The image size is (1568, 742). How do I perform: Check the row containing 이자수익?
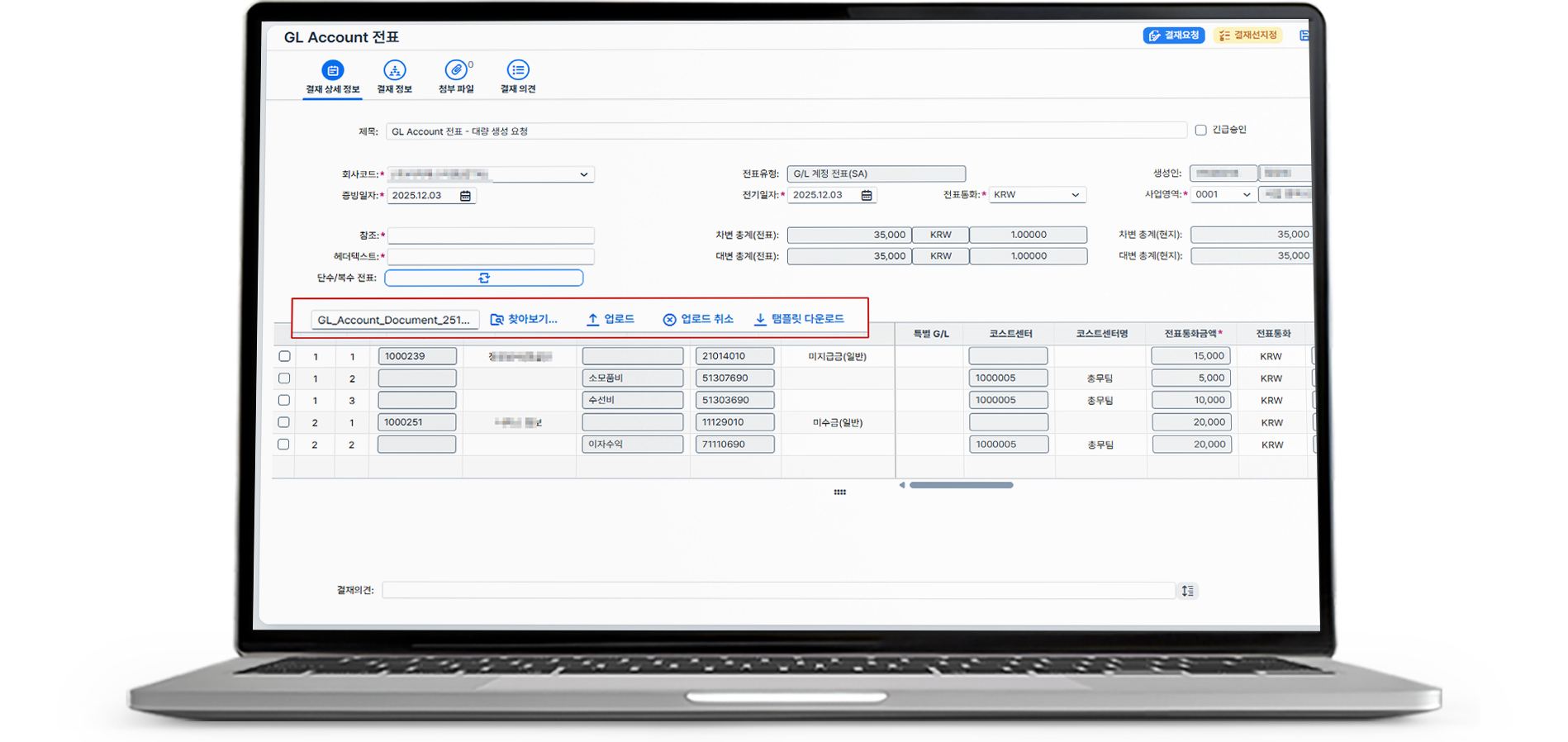tap(283, 444)
